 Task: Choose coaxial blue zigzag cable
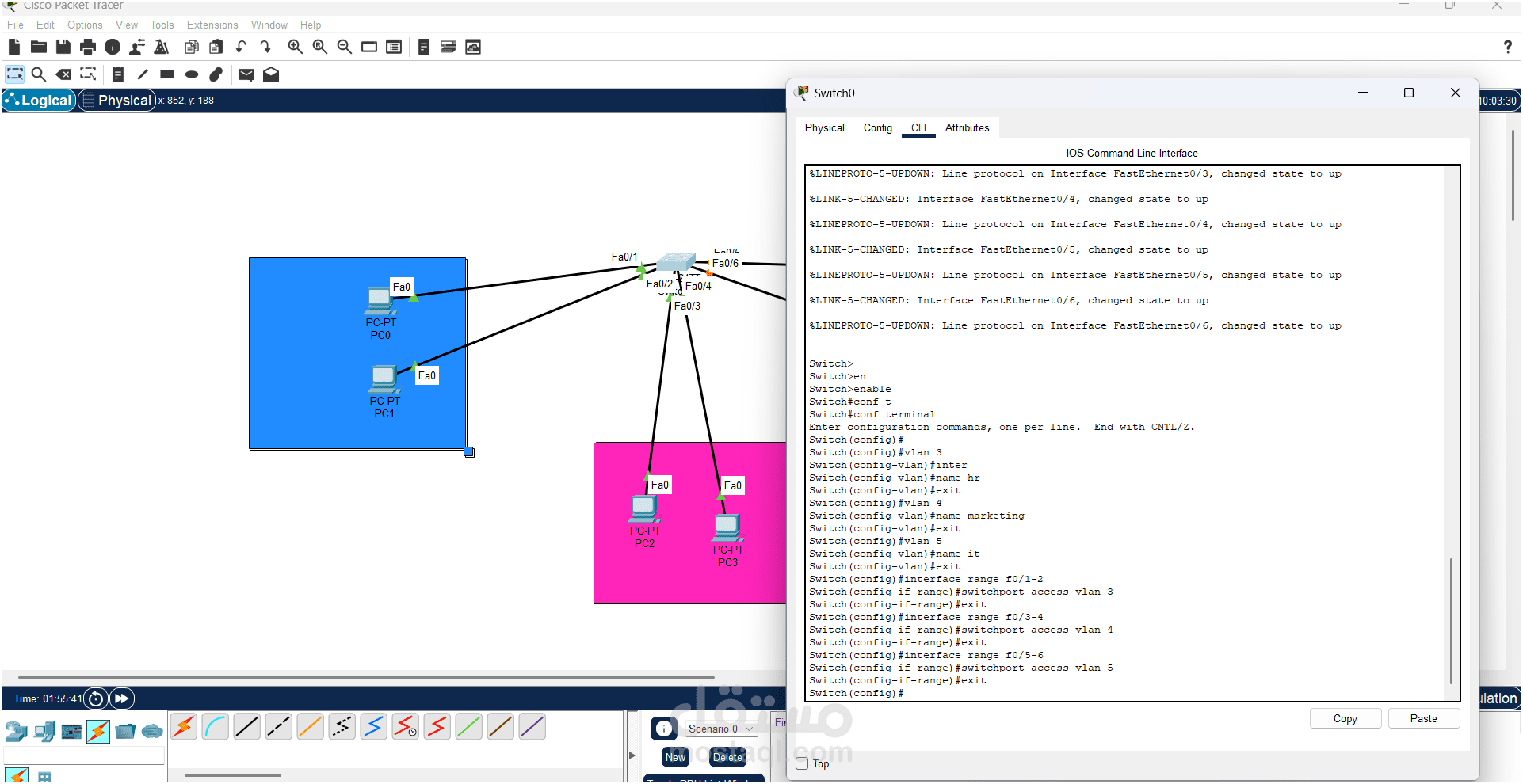tap(374, 727)
